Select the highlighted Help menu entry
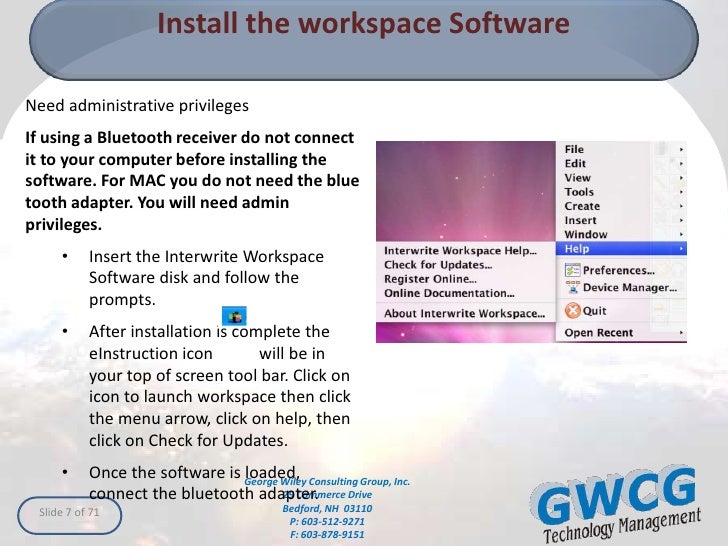The height and width of the screenshot is (546, 728). click(x=621, y=249)
